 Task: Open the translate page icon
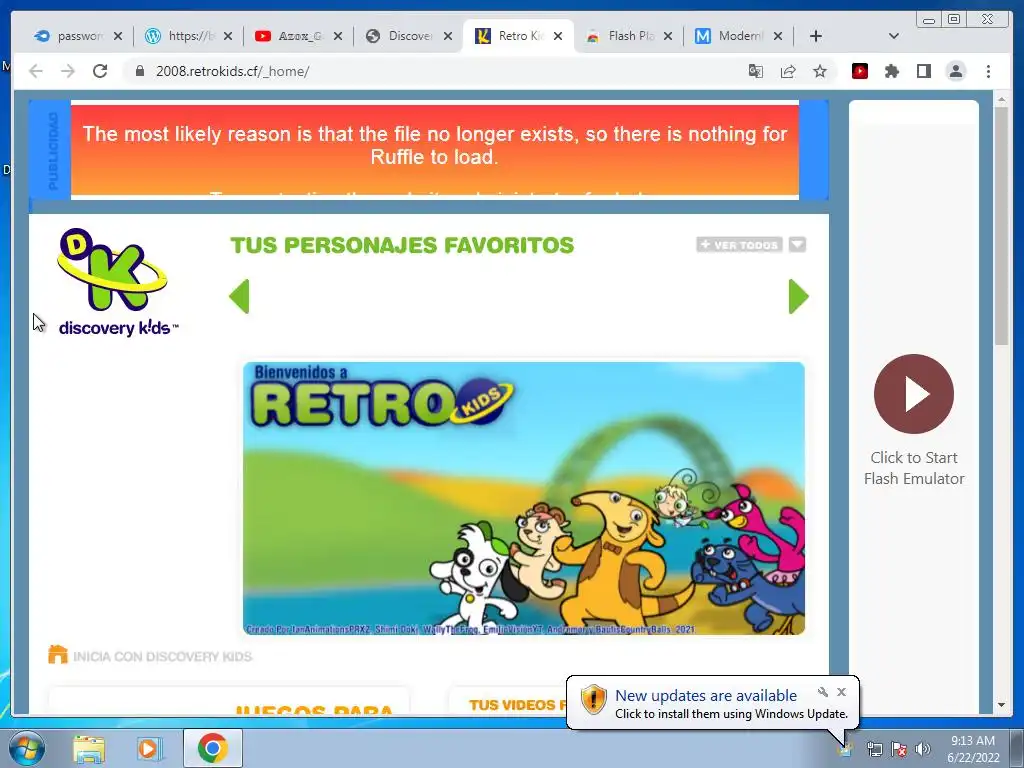[756, 71]
